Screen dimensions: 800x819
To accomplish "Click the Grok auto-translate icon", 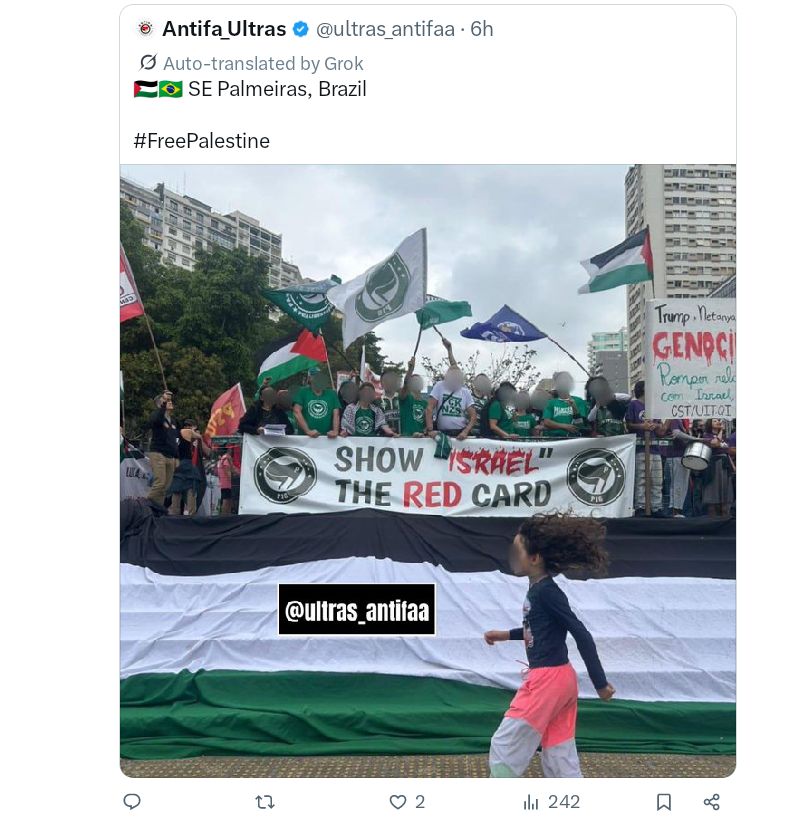I will point(148,63).
